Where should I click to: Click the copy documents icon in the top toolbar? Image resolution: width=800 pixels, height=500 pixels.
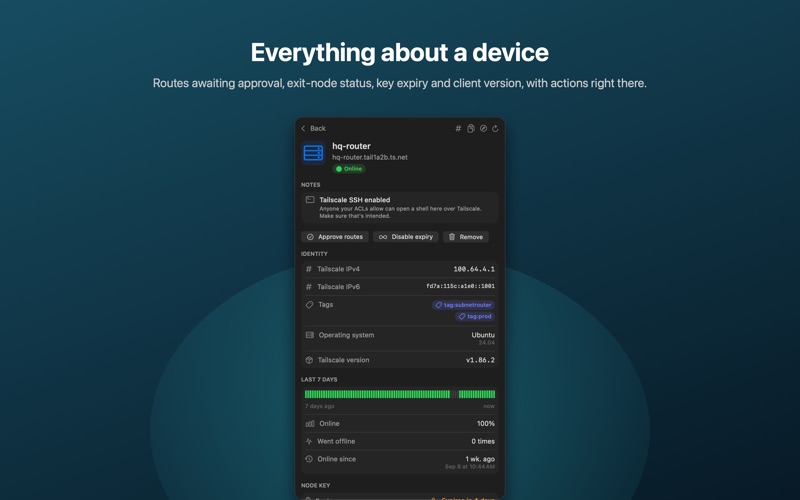pyautogui.click(x=470, y=129)
